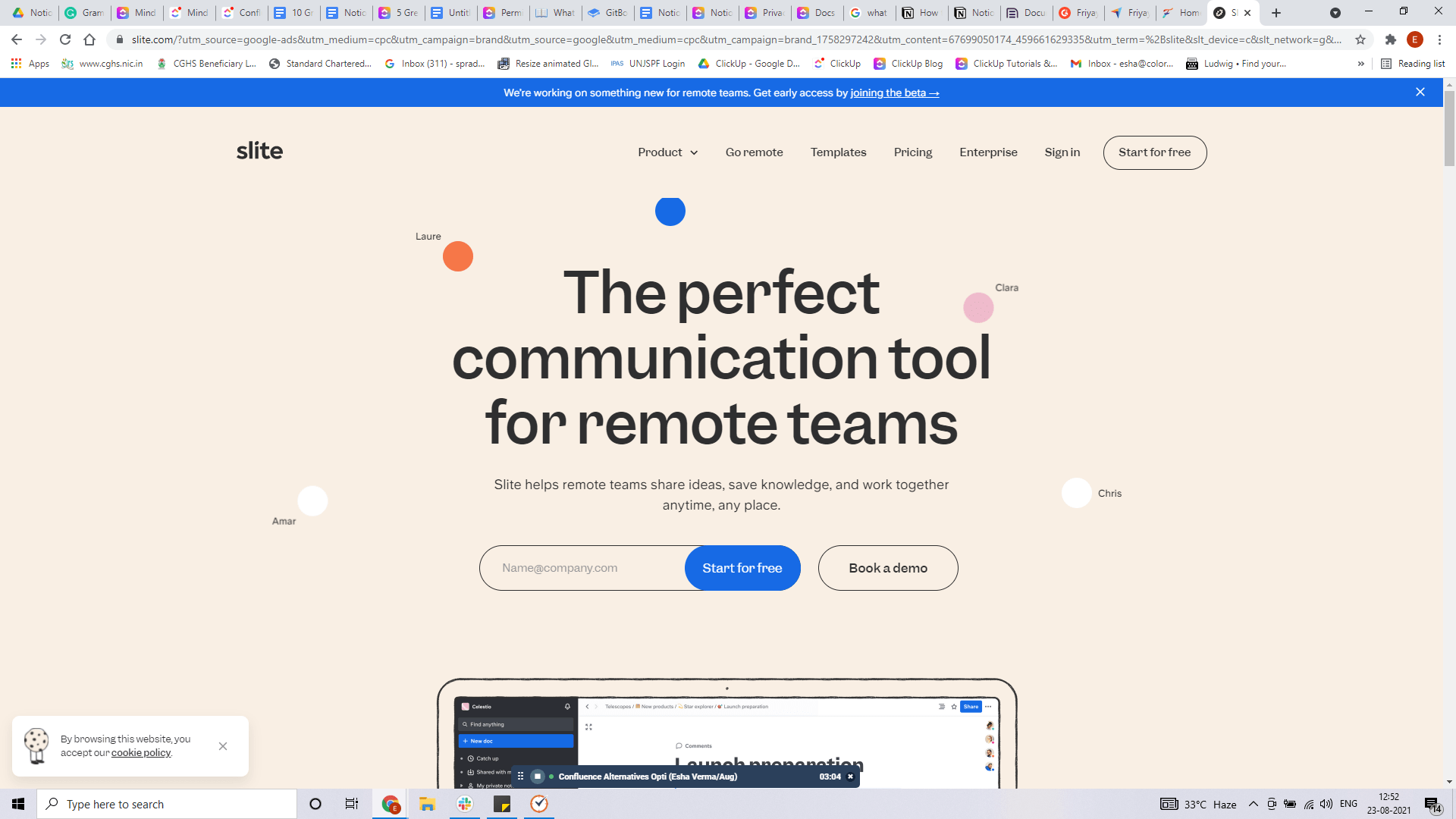Stop the recording in floating widget
1456x819 pixels.
pos(538,777)
